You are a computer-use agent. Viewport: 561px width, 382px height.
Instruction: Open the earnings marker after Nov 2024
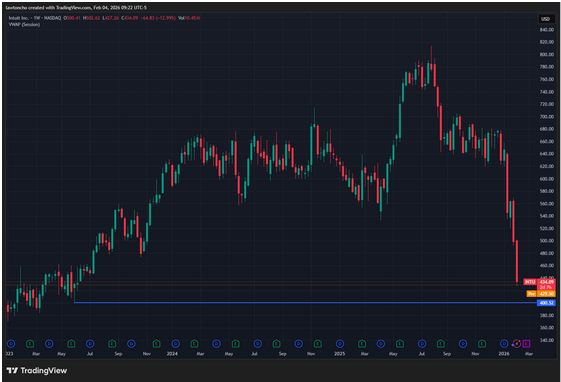(x=318, y=344)
